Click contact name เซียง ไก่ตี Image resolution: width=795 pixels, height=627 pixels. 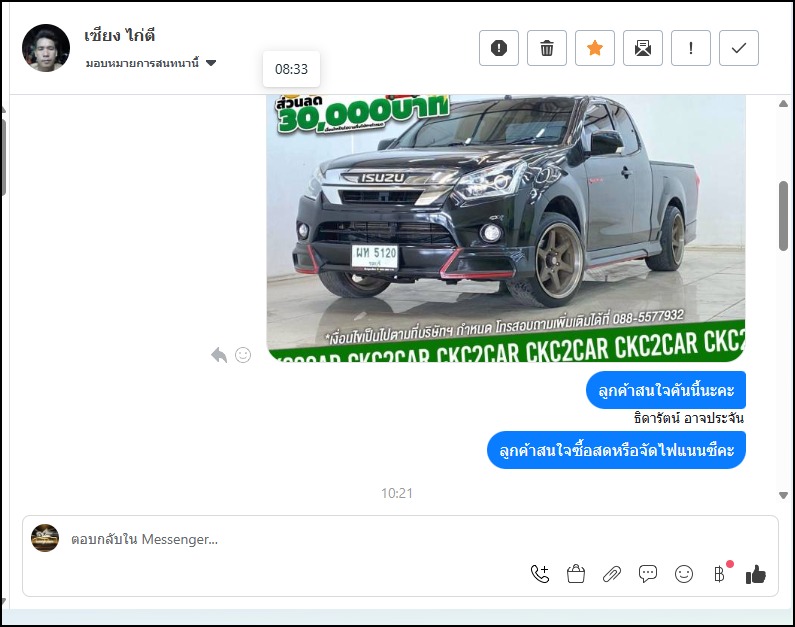click(x=119, y=35)
